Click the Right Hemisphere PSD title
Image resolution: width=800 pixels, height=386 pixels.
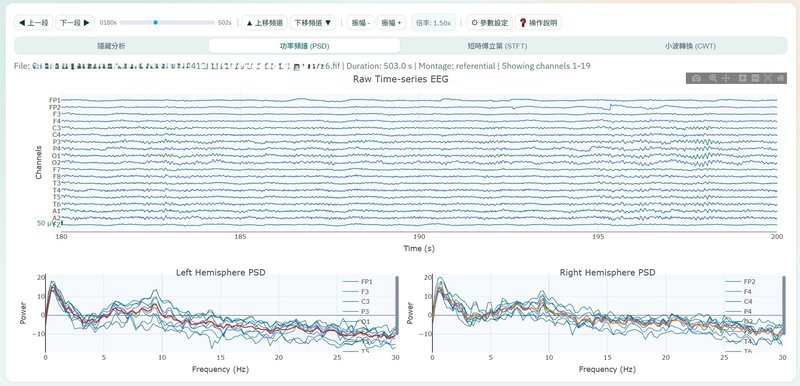coord(607,273)
